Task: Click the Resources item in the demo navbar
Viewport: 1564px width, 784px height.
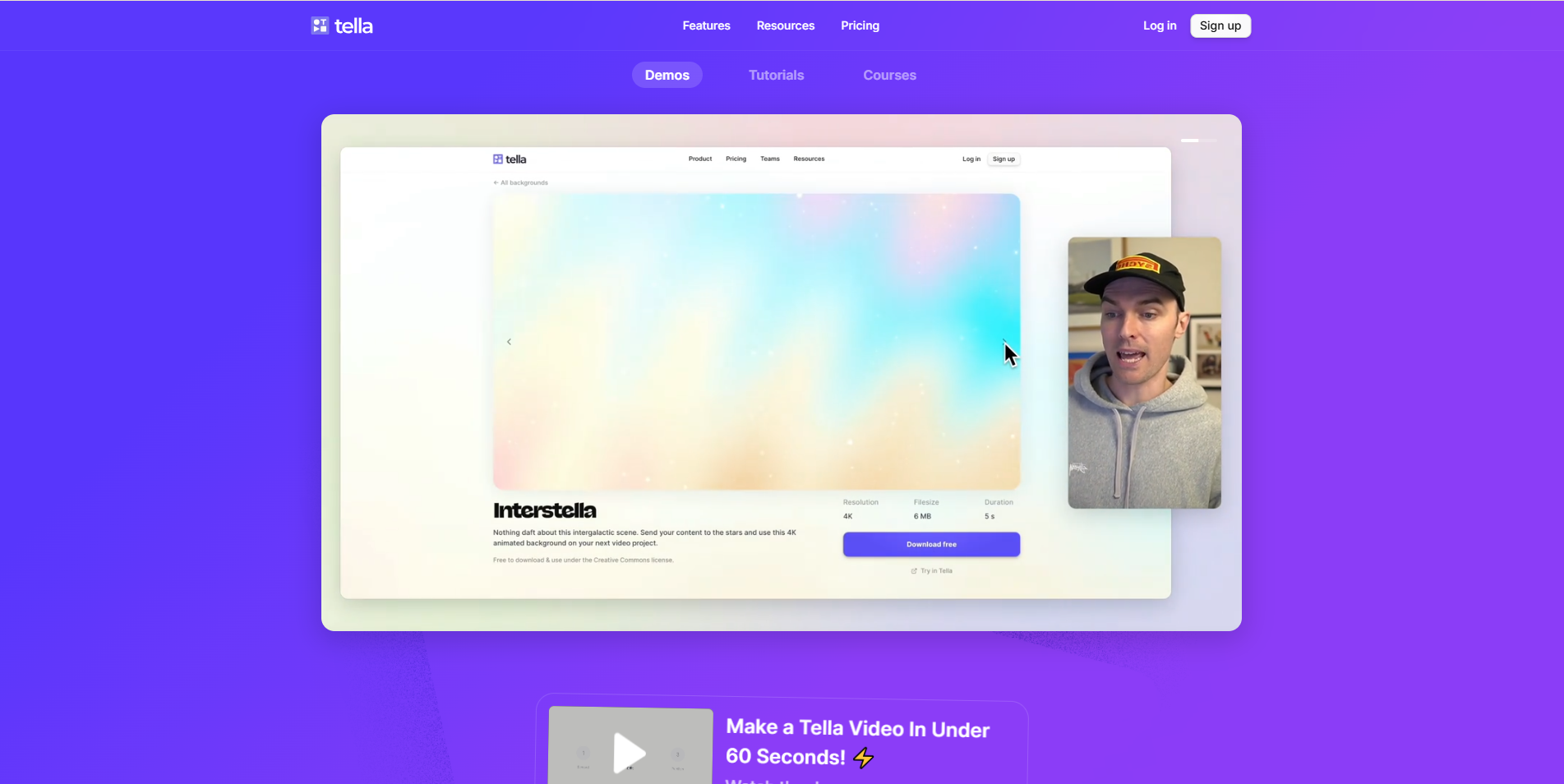Action: click(x=809, y=159)
